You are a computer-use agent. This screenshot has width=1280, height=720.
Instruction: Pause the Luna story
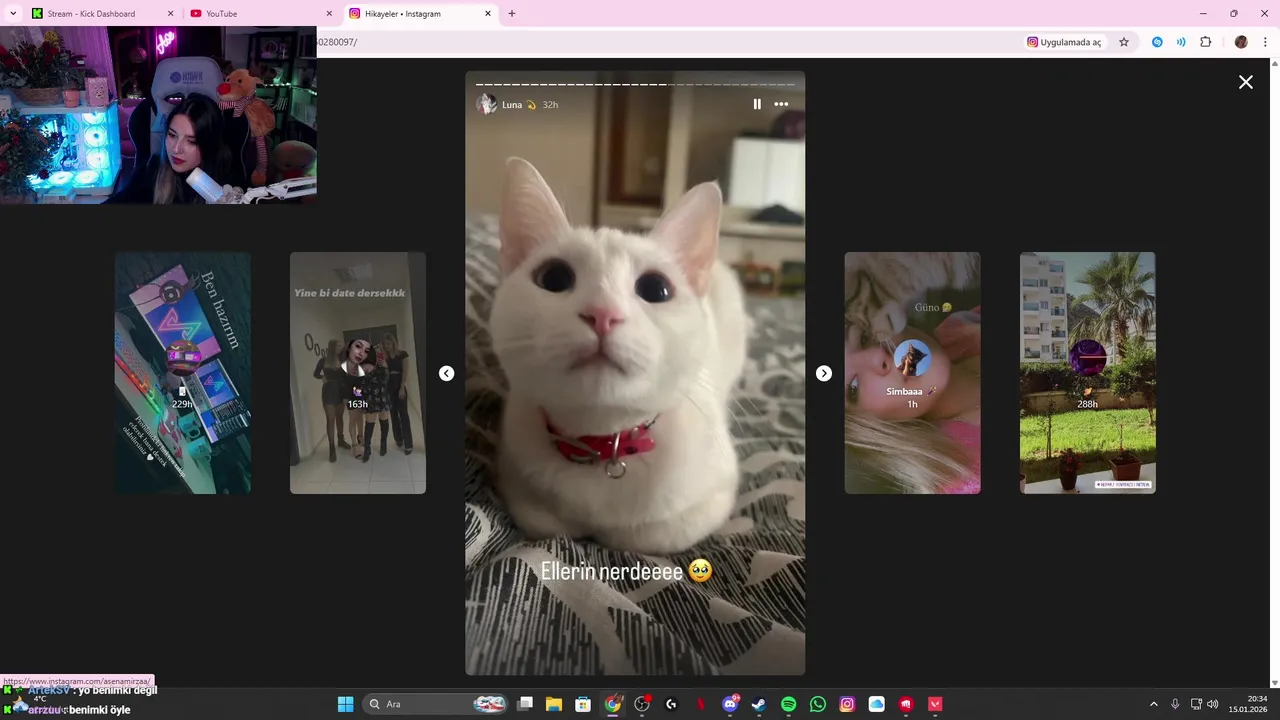point(757,104)
